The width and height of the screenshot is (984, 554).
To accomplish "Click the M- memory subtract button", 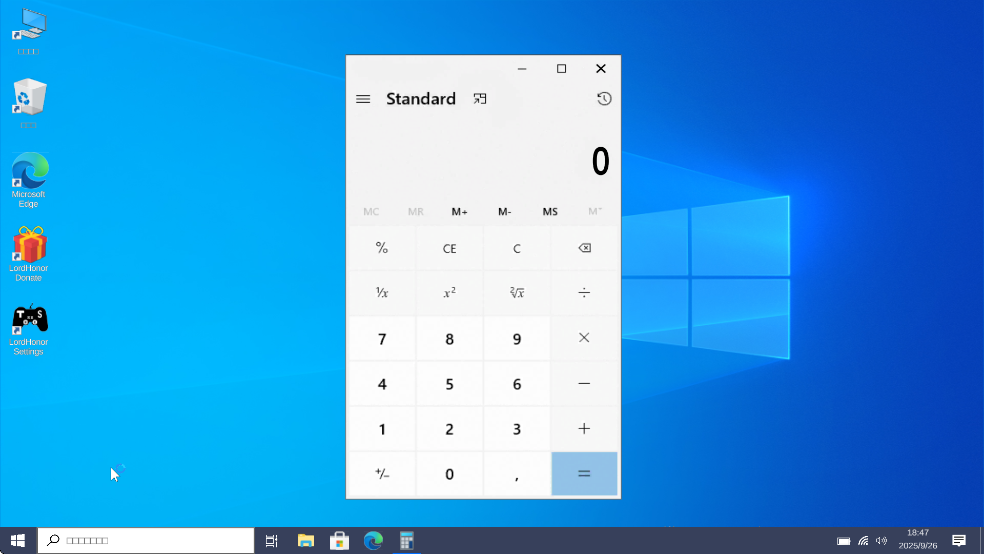I will pyautogui.click(x=504, y=212).
